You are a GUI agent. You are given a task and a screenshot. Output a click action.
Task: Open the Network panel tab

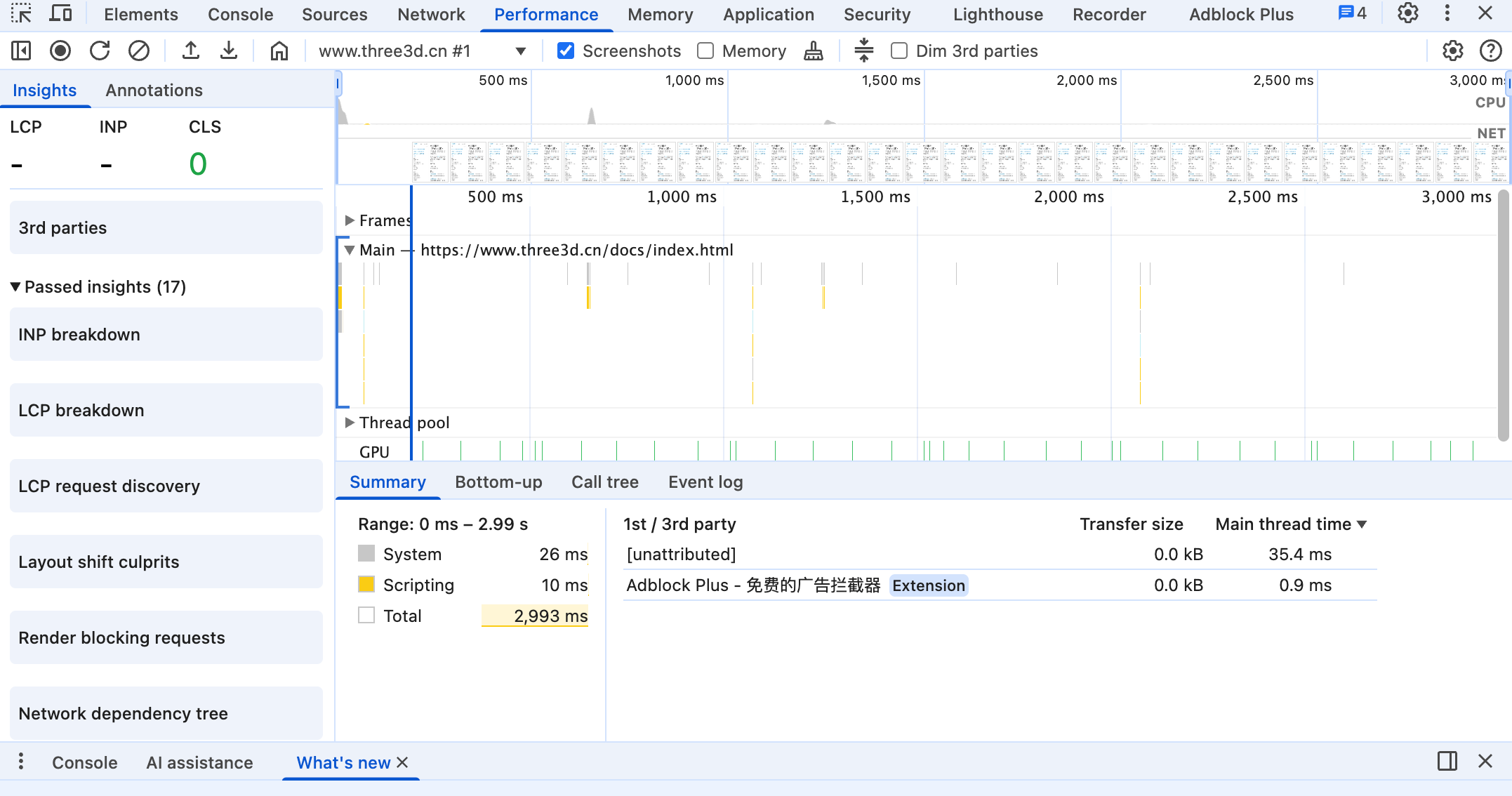pos(430,14)
